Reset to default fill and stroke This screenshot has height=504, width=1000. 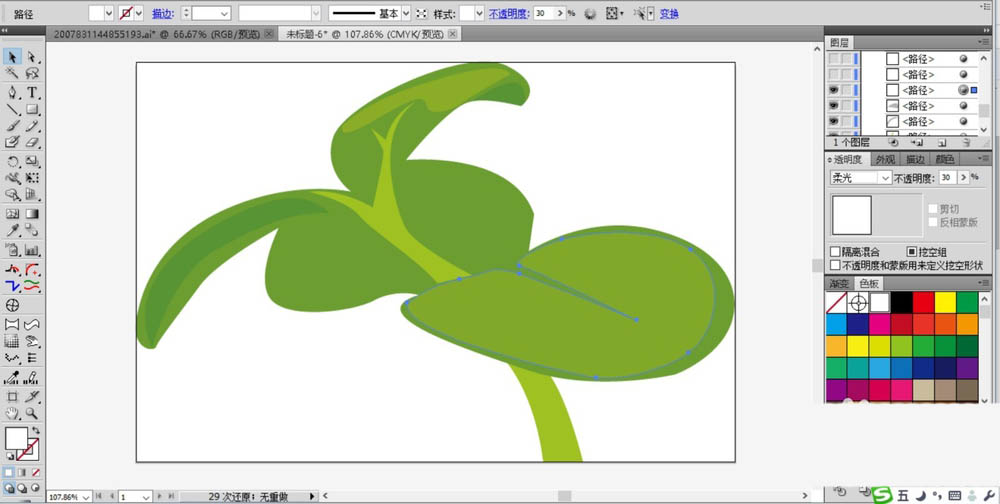[x=10, y=456]
